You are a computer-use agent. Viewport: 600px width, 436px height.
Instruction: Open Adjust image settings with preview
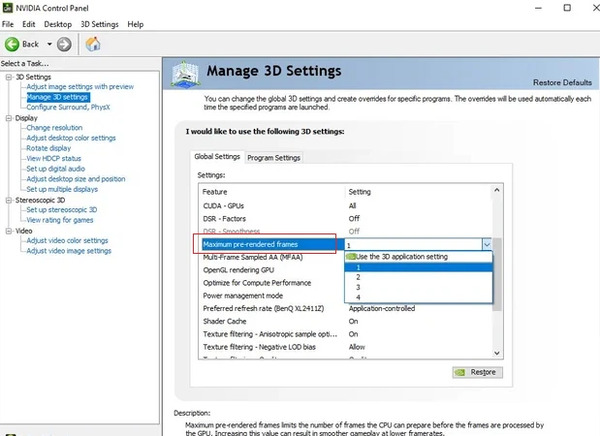[80, 87]
